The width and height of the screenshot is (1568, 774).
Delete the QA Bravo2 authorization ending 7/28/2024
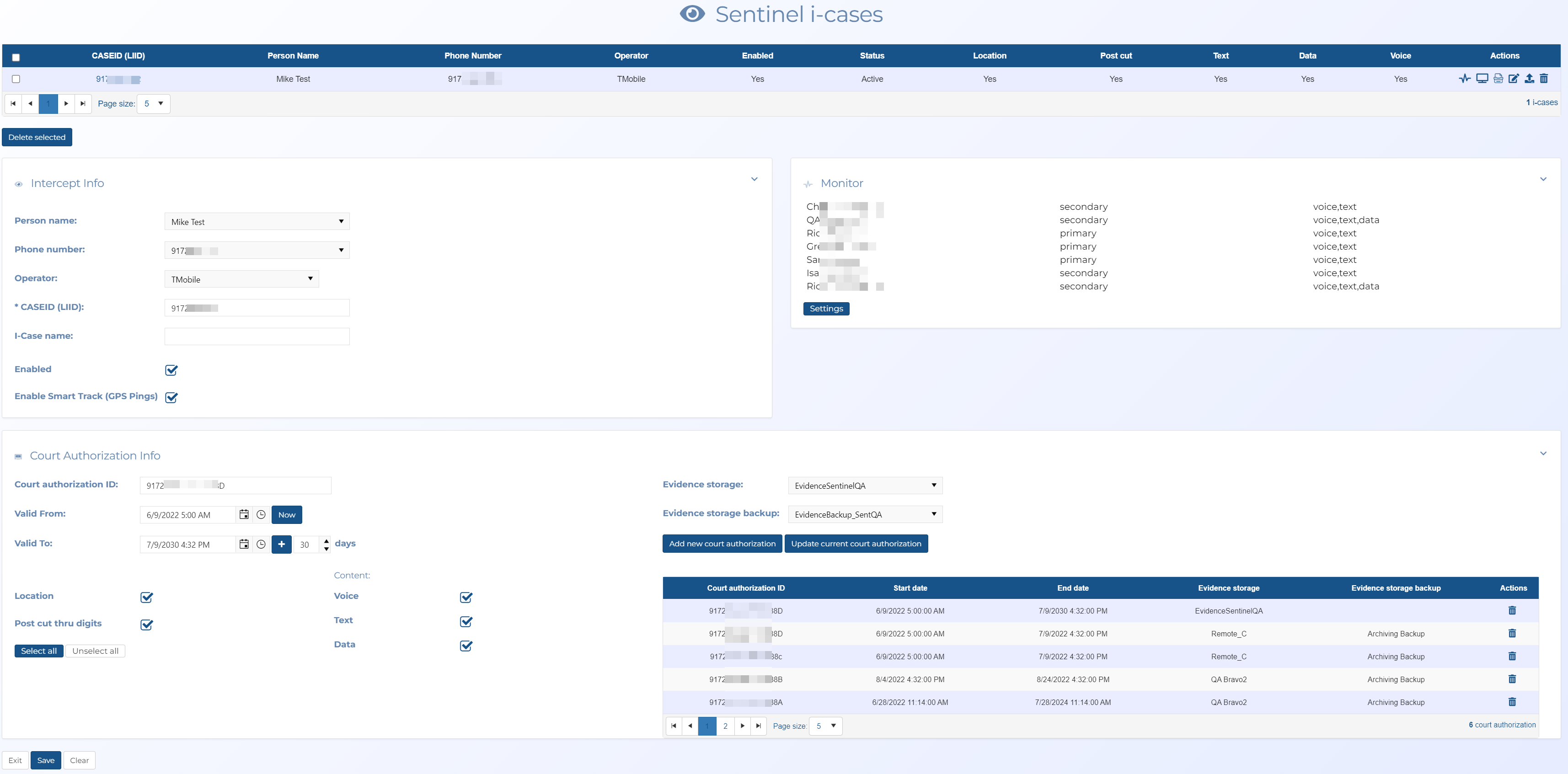(1512, 702)
